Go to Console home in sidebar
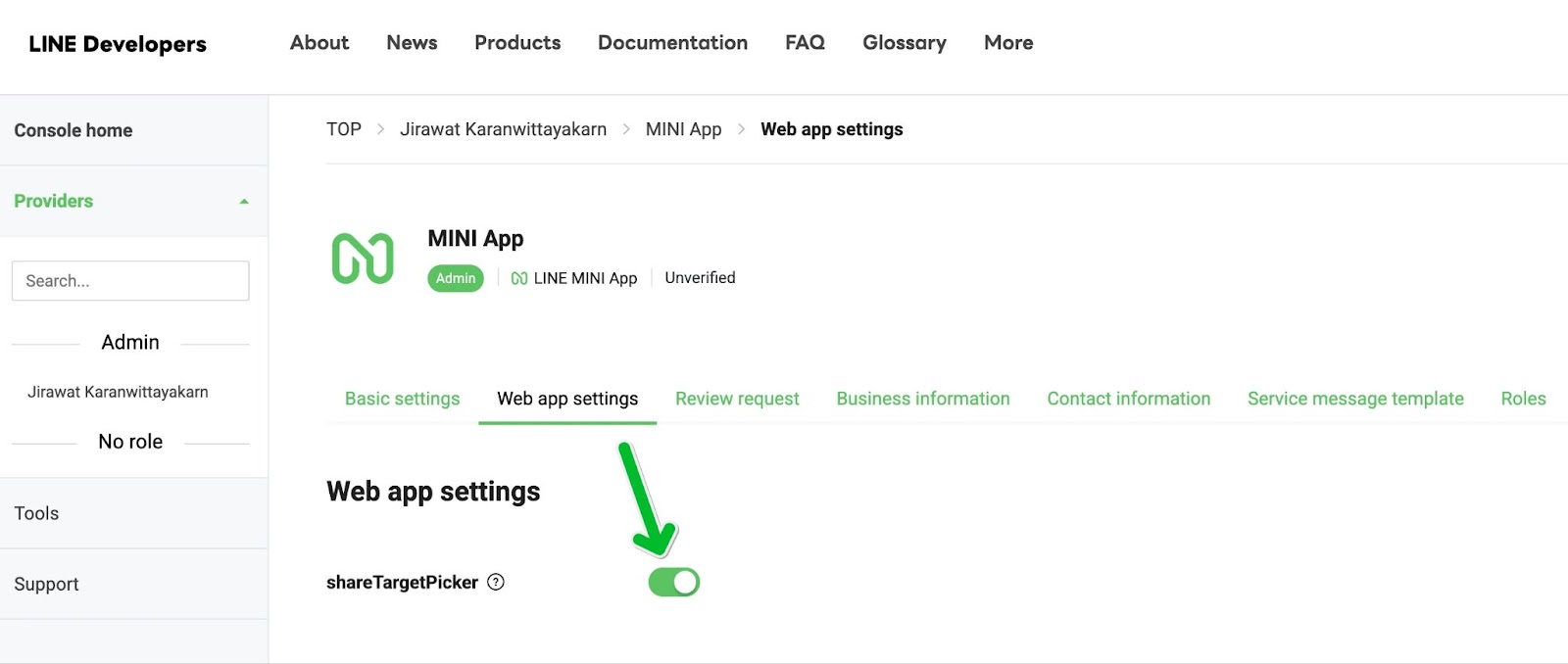 click(73, 130)
